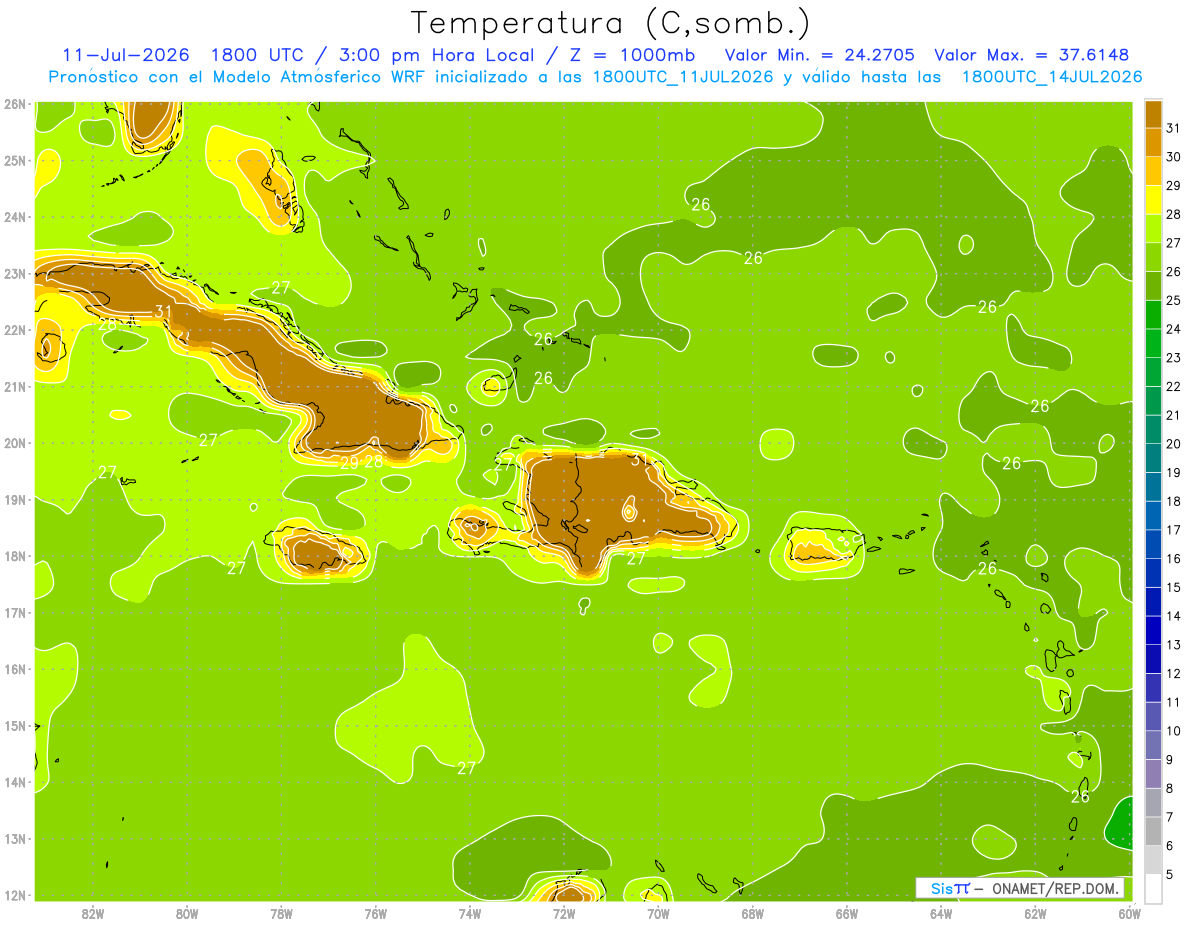The width and height of the screenshot is (1200, 927).
Task: Click the longitude label '72W'
Action: [x=564, y=913]
